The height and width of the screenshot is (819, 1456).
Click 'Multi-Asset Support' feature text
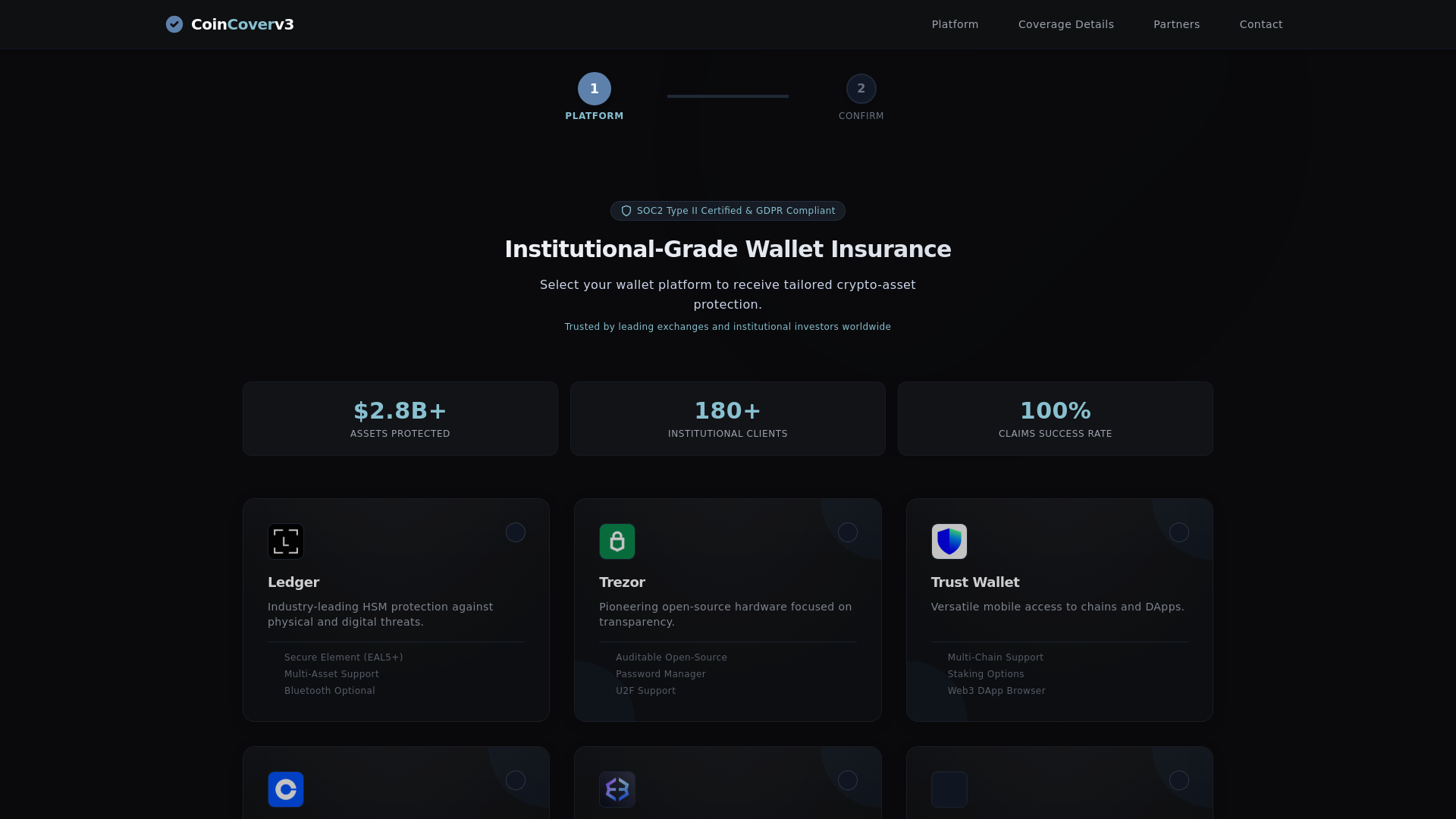pos(331,674)
